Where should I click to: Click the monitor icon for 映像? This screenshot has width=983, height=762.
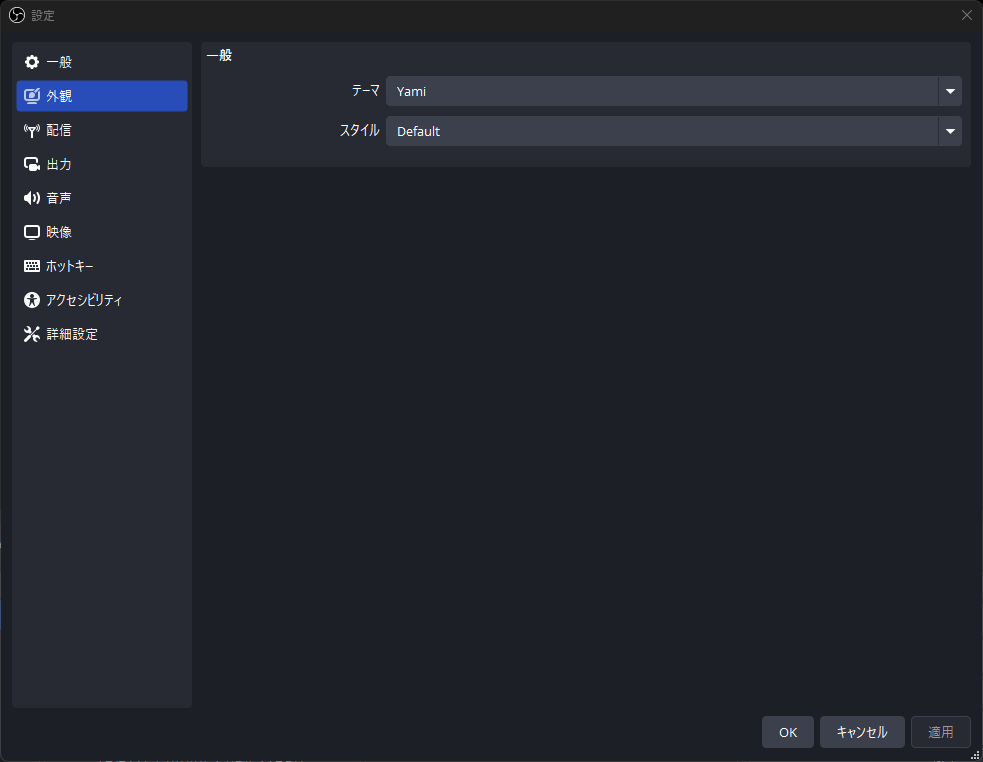(31, 232)
